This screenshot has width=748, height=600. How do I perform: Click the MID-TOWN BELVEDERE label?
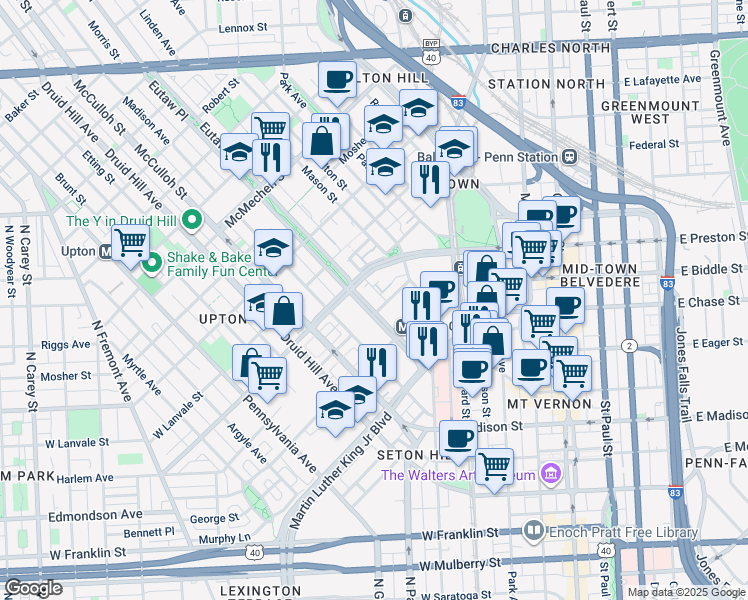pos(600,275)
